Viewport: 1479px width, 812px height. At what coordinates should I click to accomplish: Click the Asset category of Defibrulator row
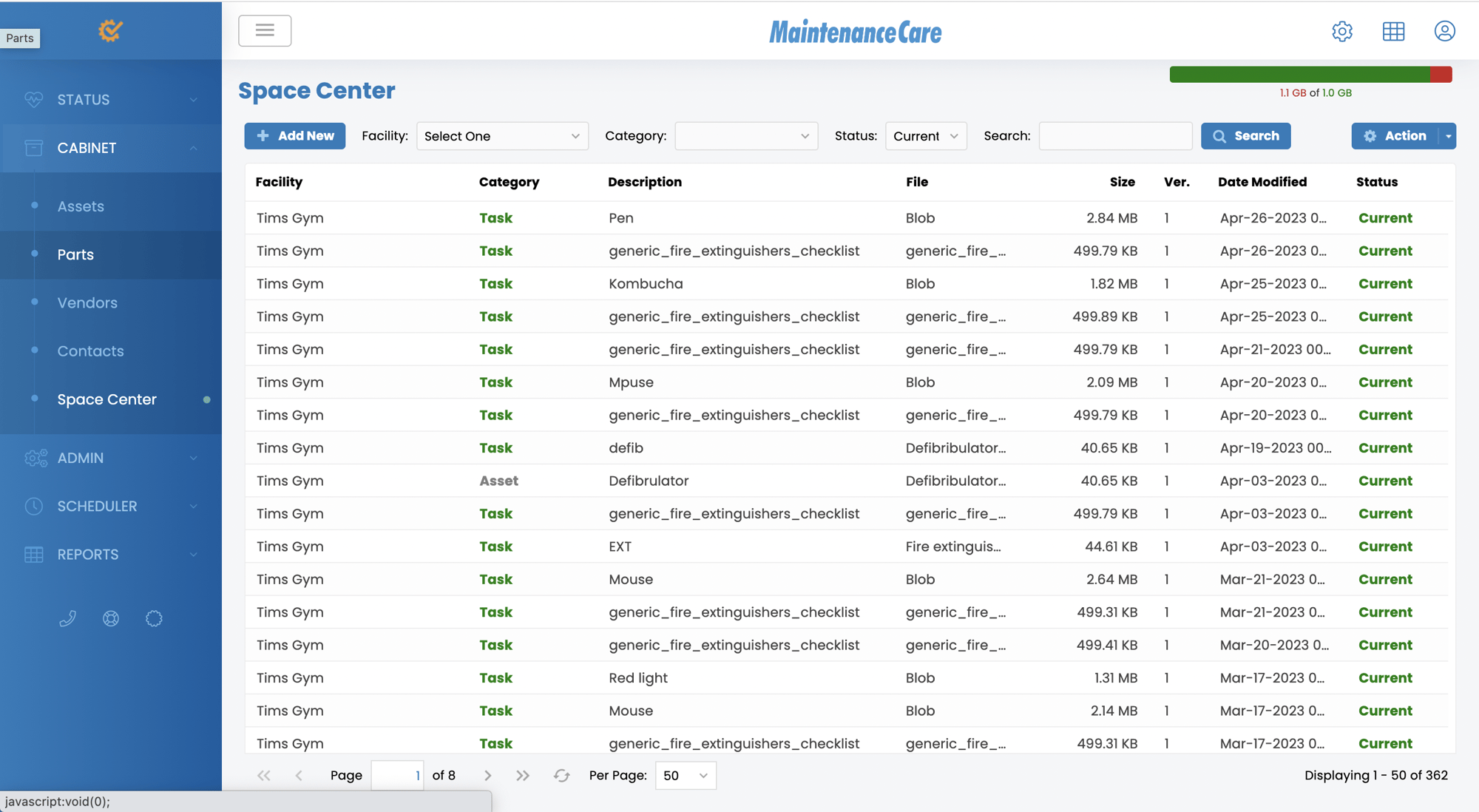click(498, 481)
